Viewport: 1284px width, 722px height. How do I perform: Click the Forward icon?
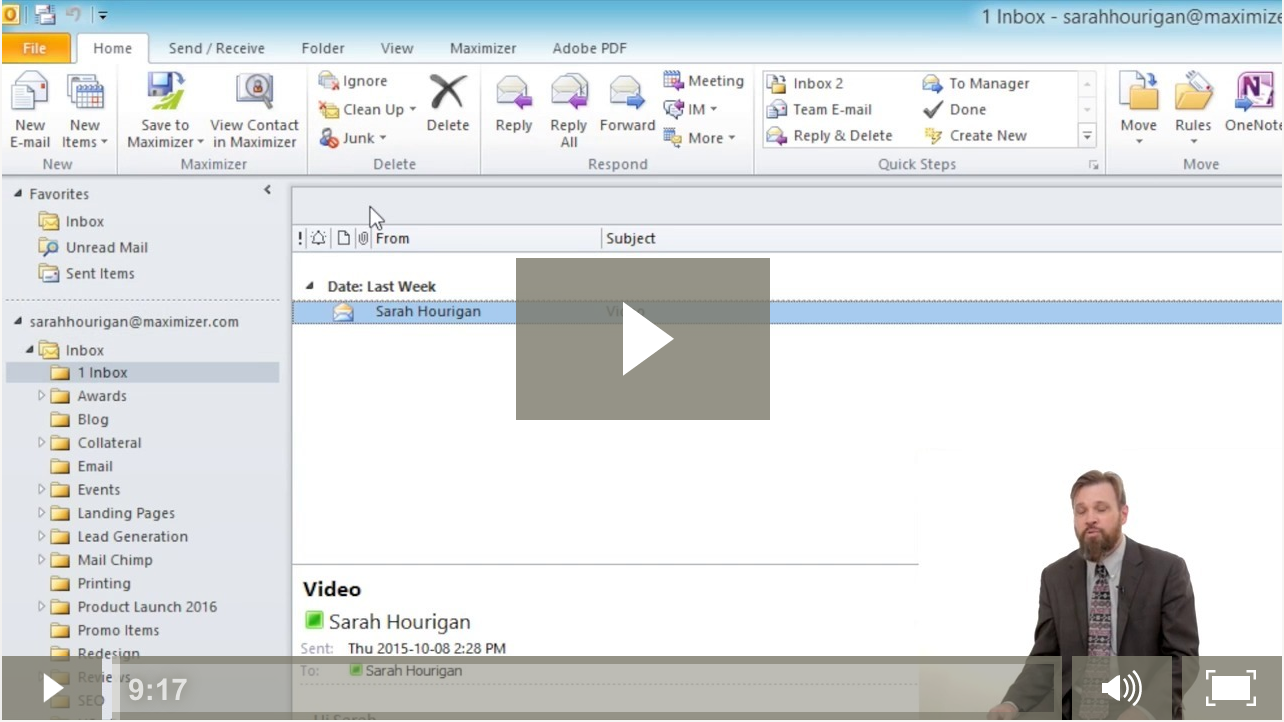click(x=627, y=93)
